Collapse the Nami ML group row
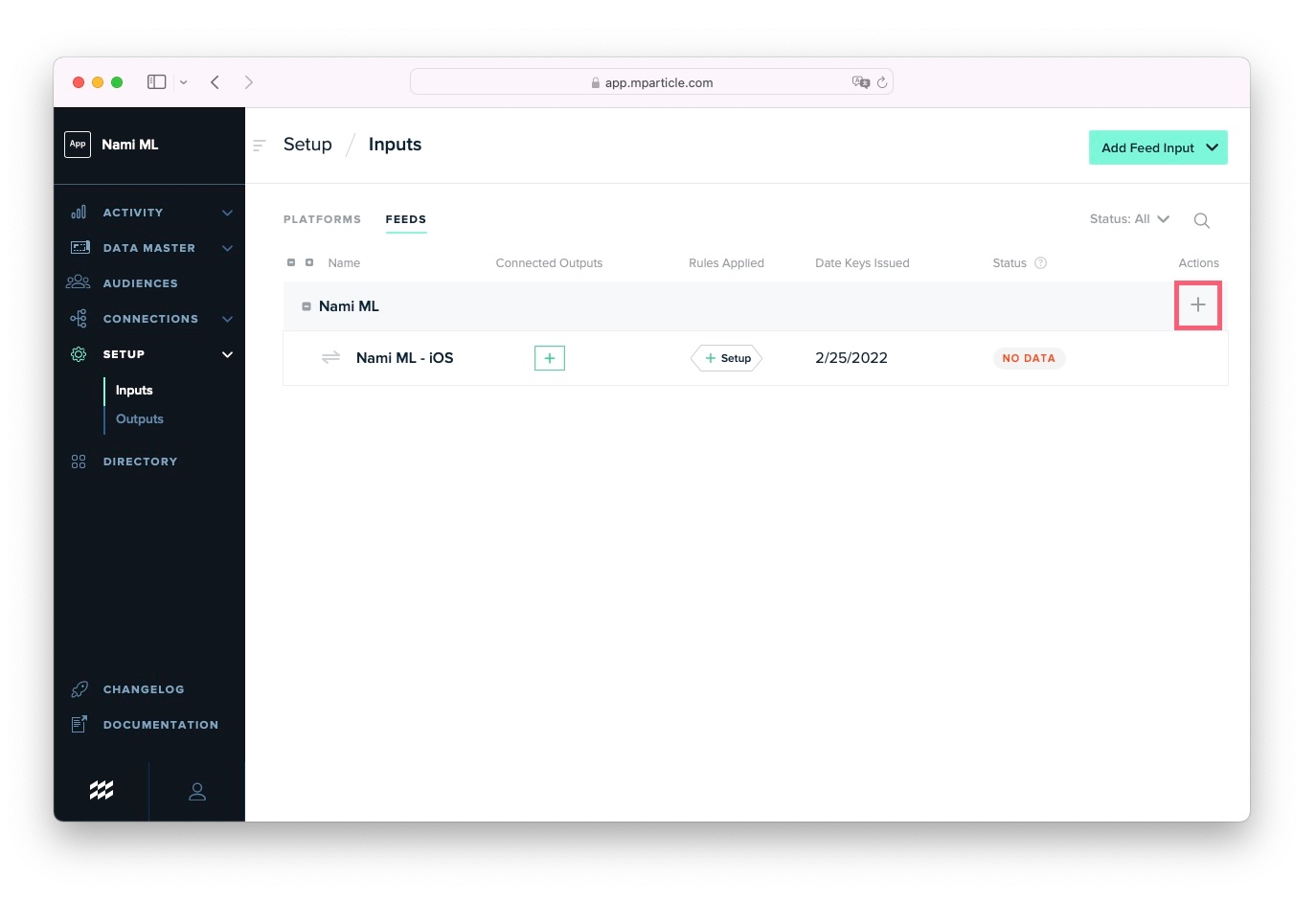Image resolution: width=1316 pixels, height=924 pixels. 306,306
